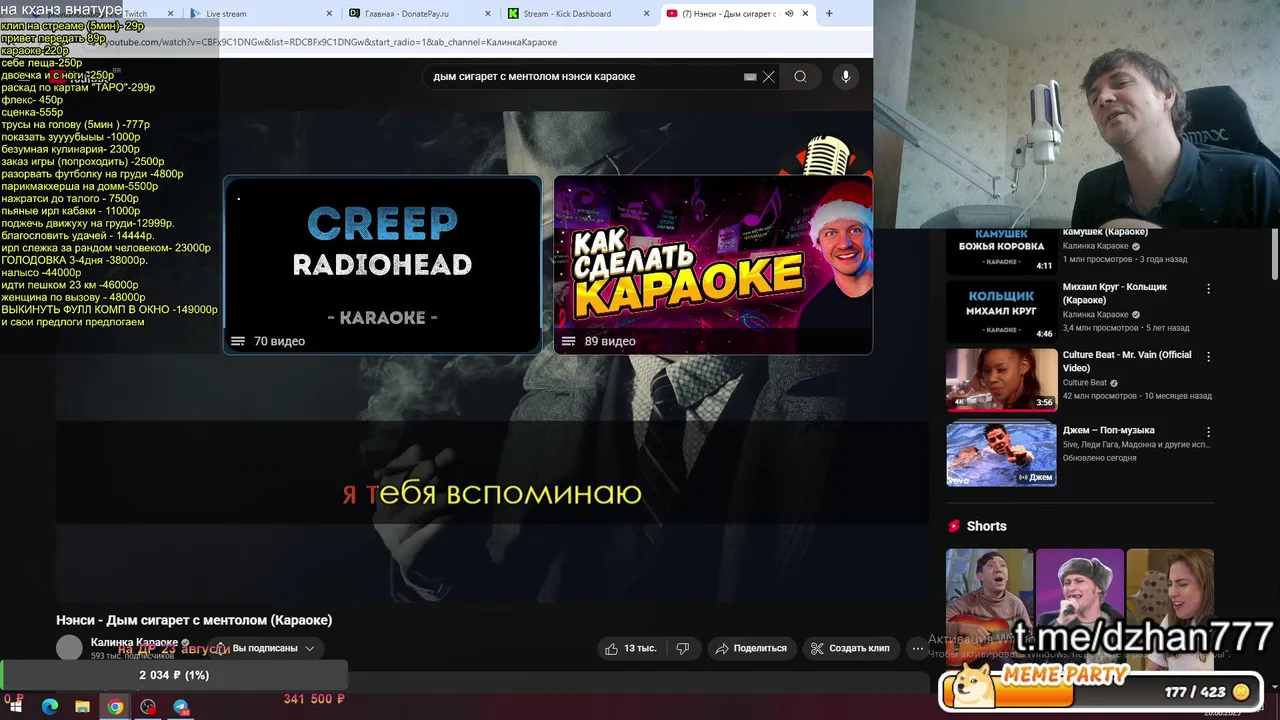Open Telegram from the taskbar
This screenshot has height=720, width=1280.
(x=181, y=707)
